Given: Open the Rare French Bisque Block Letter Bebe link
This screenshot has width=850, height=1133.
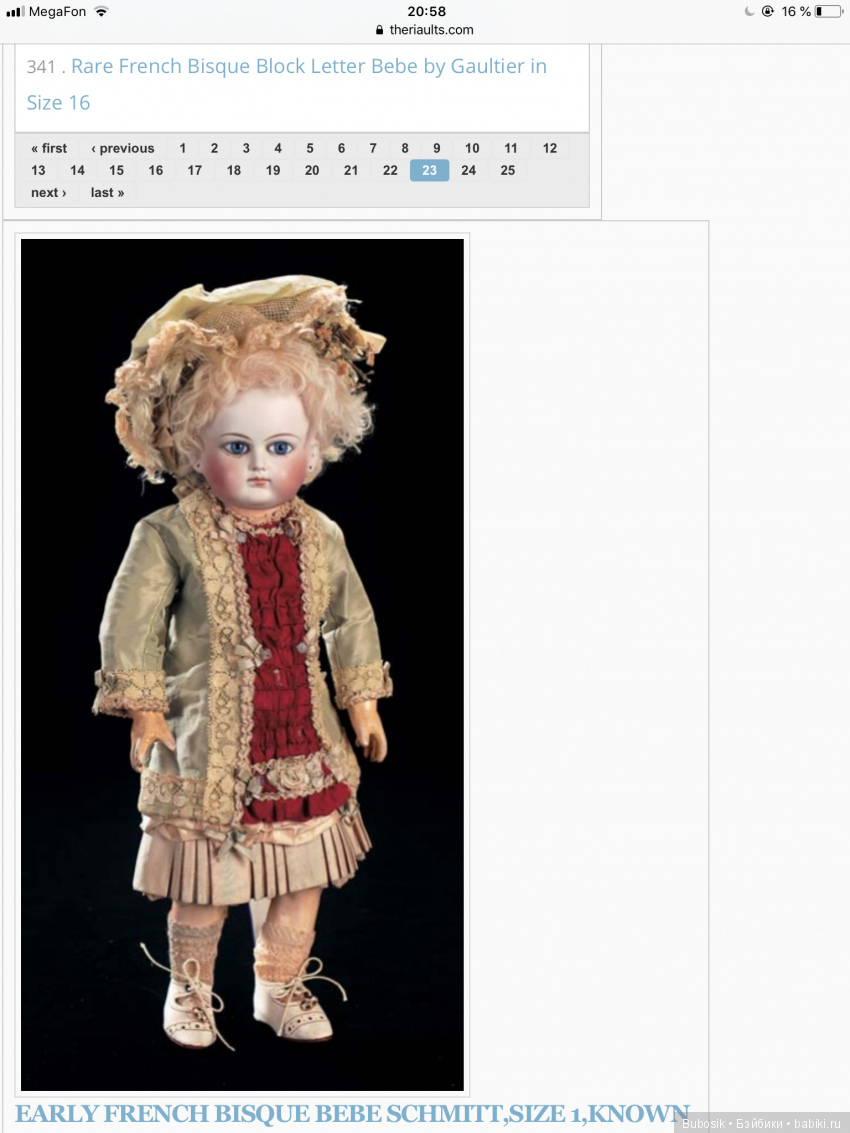Looking at the screenshot, I should point(286,84).
